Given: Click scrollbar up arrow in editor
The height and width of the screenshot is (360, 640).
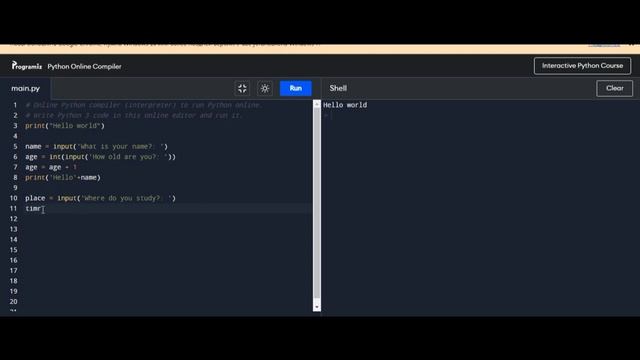Looking at the screenshot, I should (317, 104).
